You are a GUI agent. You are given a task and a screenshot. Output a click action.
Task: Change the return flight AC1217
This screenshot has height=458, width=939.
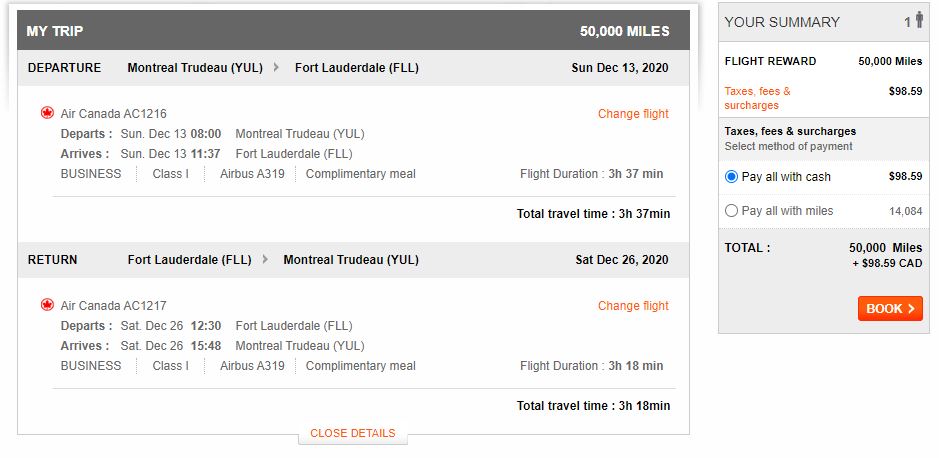pyautogui.click(x=633, y=306)
